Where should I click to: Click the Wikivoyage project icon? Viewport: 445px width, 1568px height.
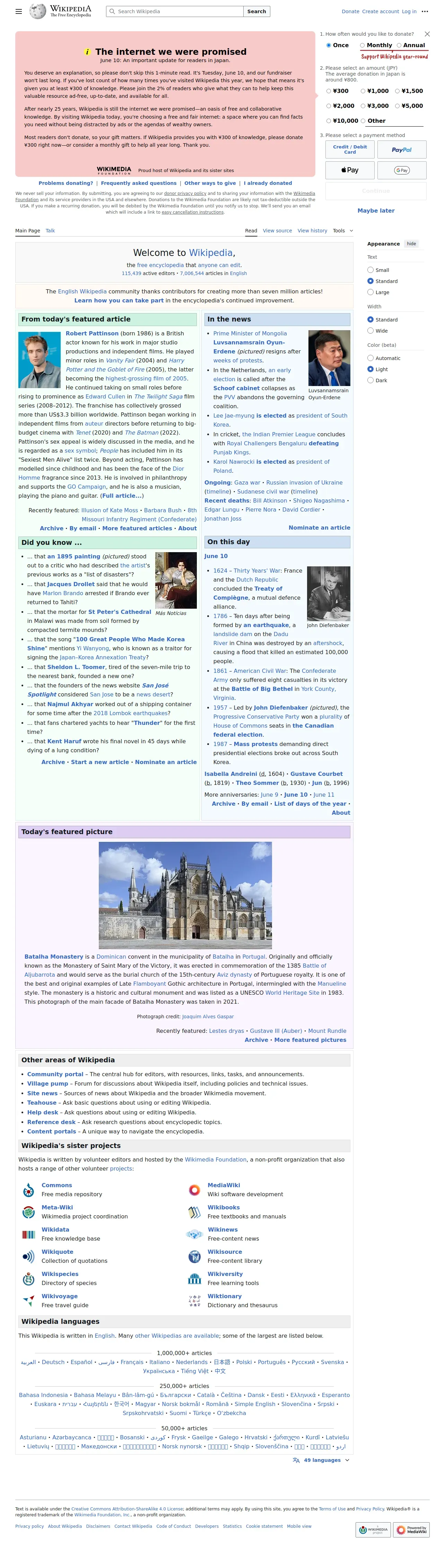(28, 1301)
